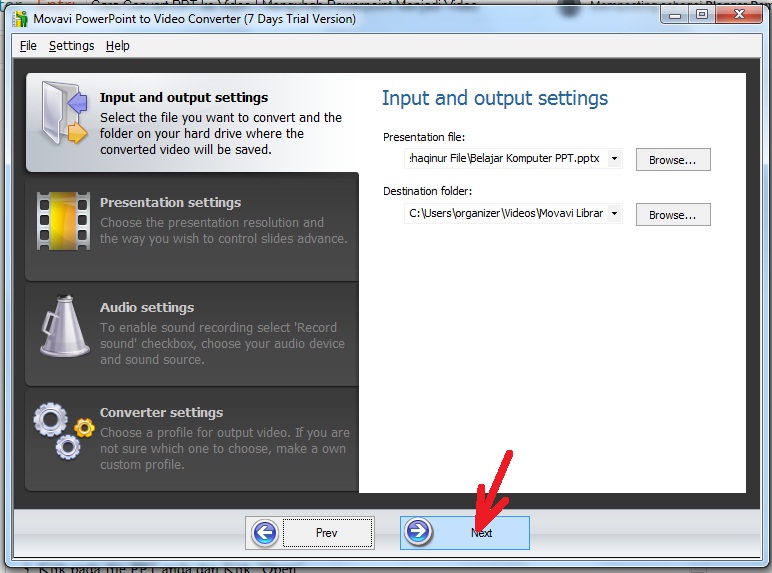Click the 'Input and output settings' panel heading

tap(495, 98)
